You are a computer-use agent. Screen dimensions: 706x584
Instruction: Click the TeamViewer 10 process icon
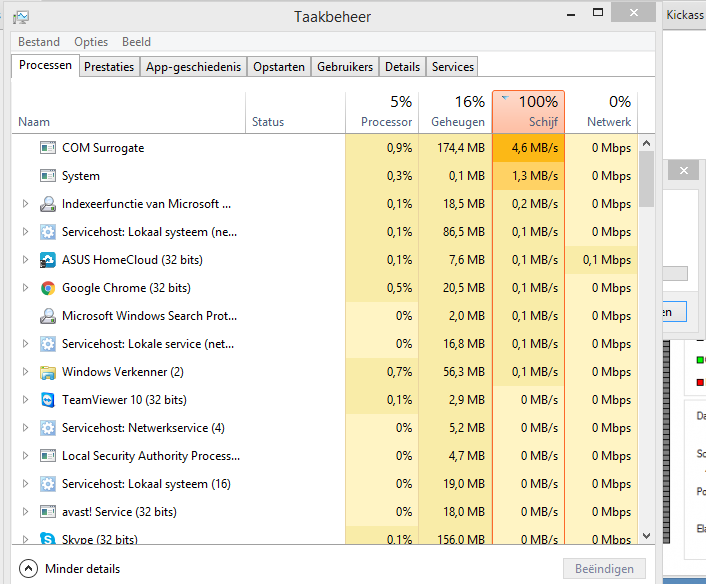click(x=48, y=400)
